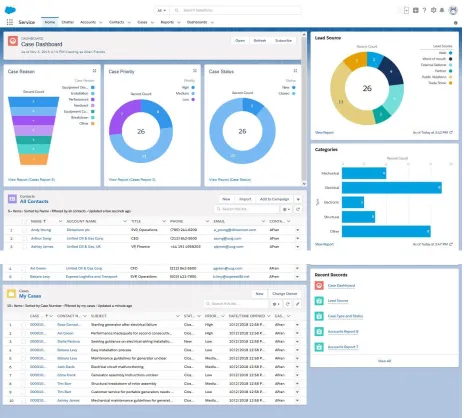
Task: Check the select-all box in contacts header
Action: tap(24, 221)
